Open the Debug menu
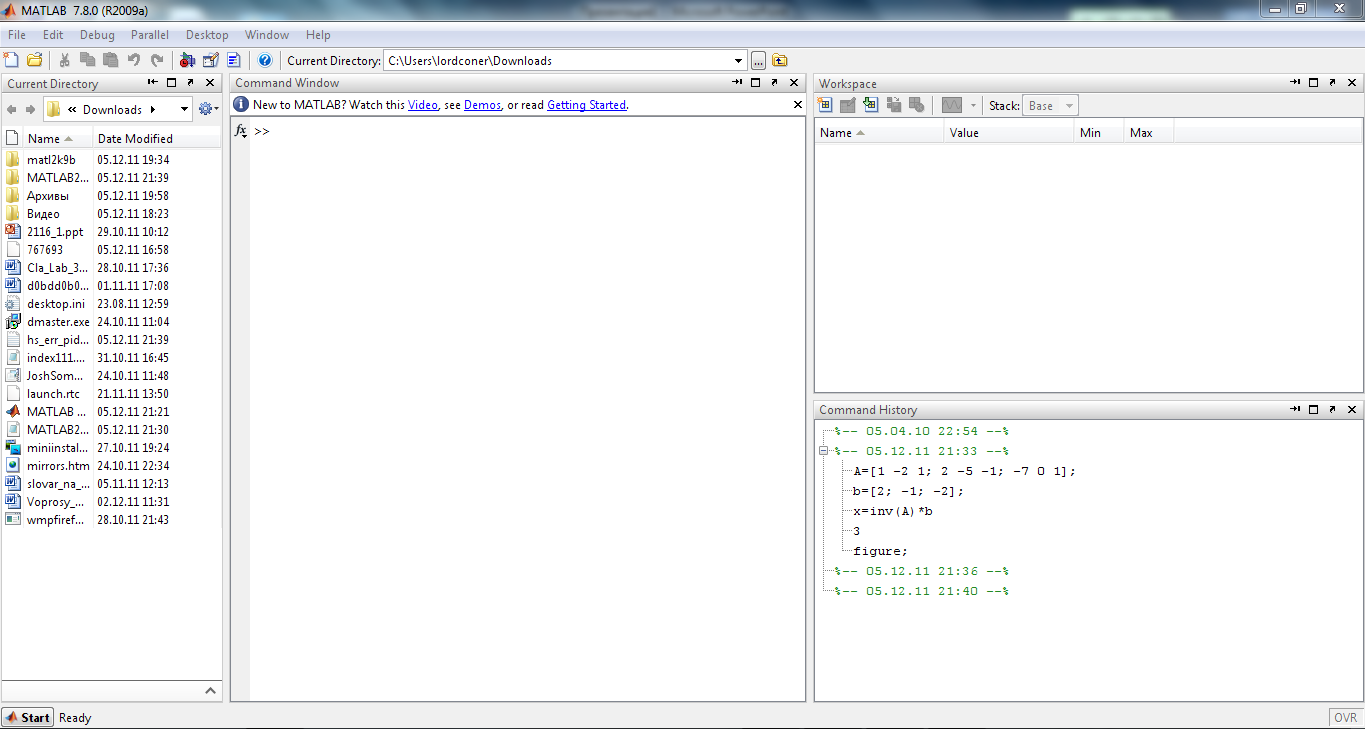The width and height of the screenshot is (1365, 729). (97, 35)
